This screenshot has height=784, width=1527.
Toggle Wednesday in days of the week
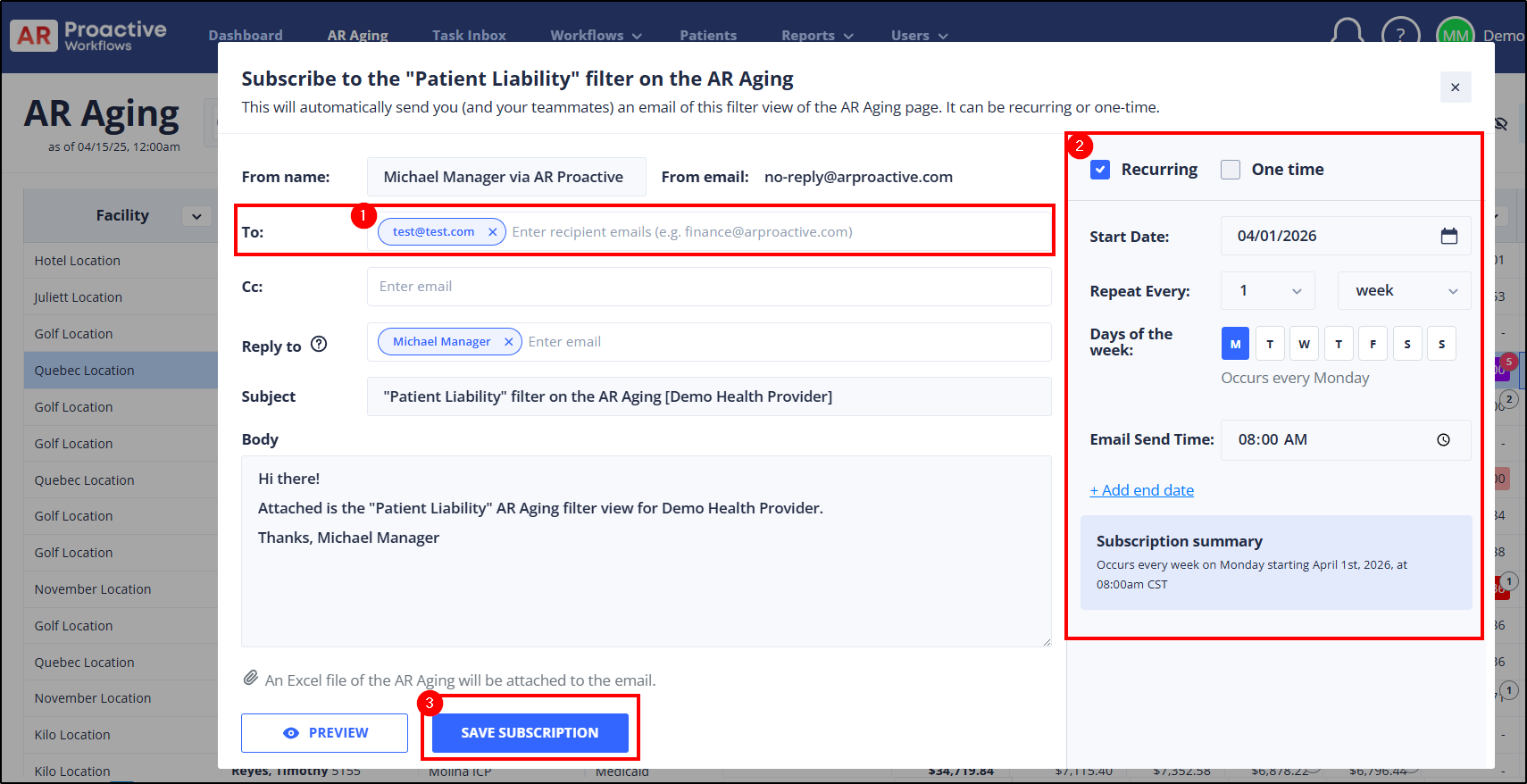[1304, 344]
